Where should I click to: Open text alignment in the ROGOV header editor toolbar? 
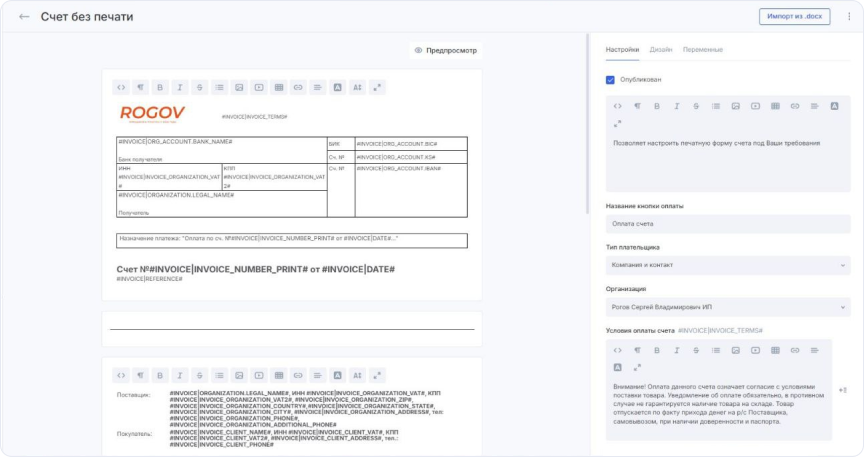tap(317, 87)
